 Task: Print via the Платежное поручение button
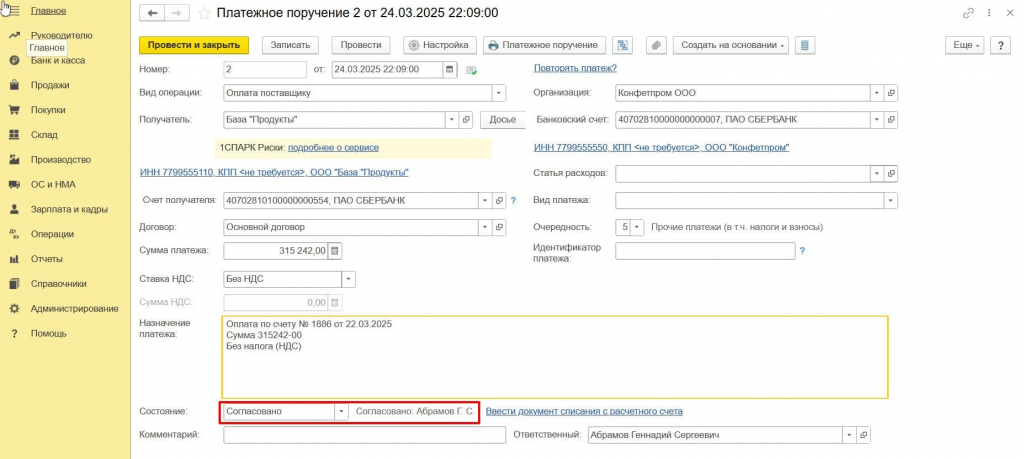click(x=545, y=45)
